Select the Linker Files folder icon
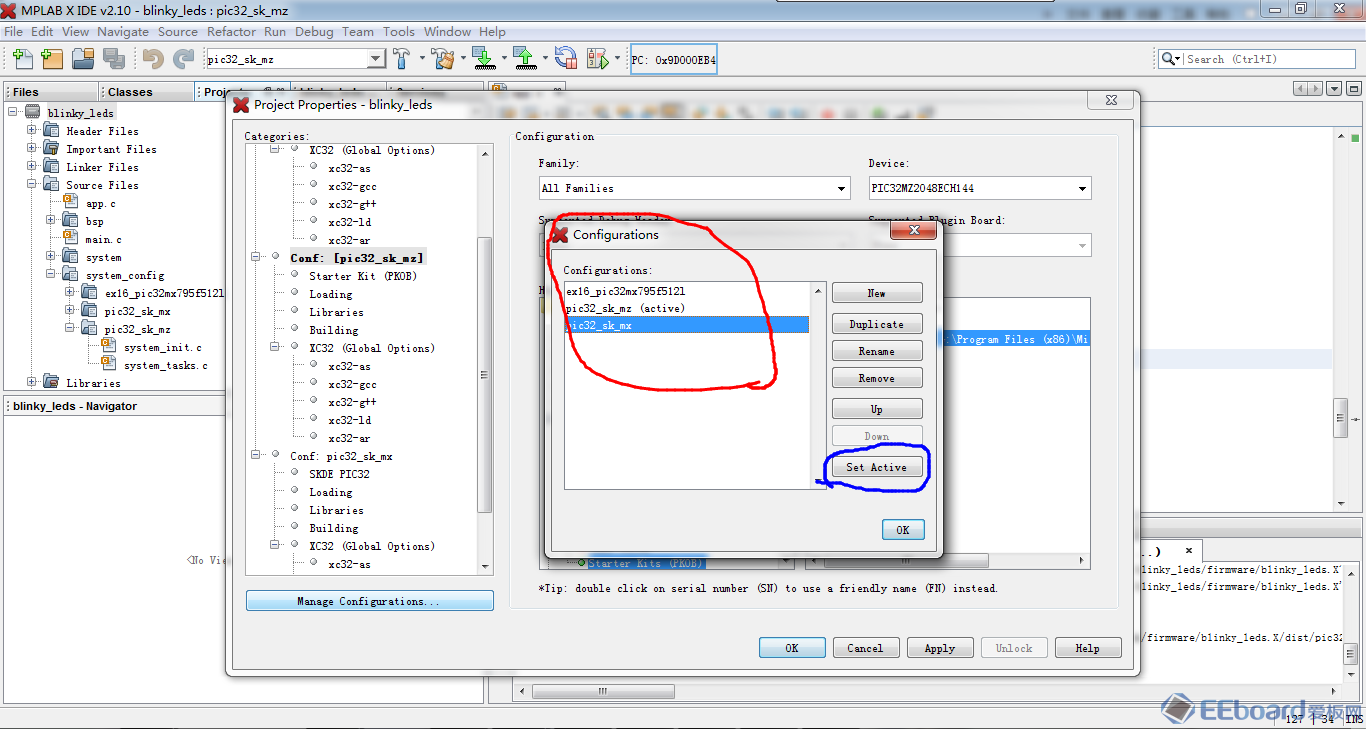The image size is (1366, 729). pyautogui.click(x=51, y=167)
